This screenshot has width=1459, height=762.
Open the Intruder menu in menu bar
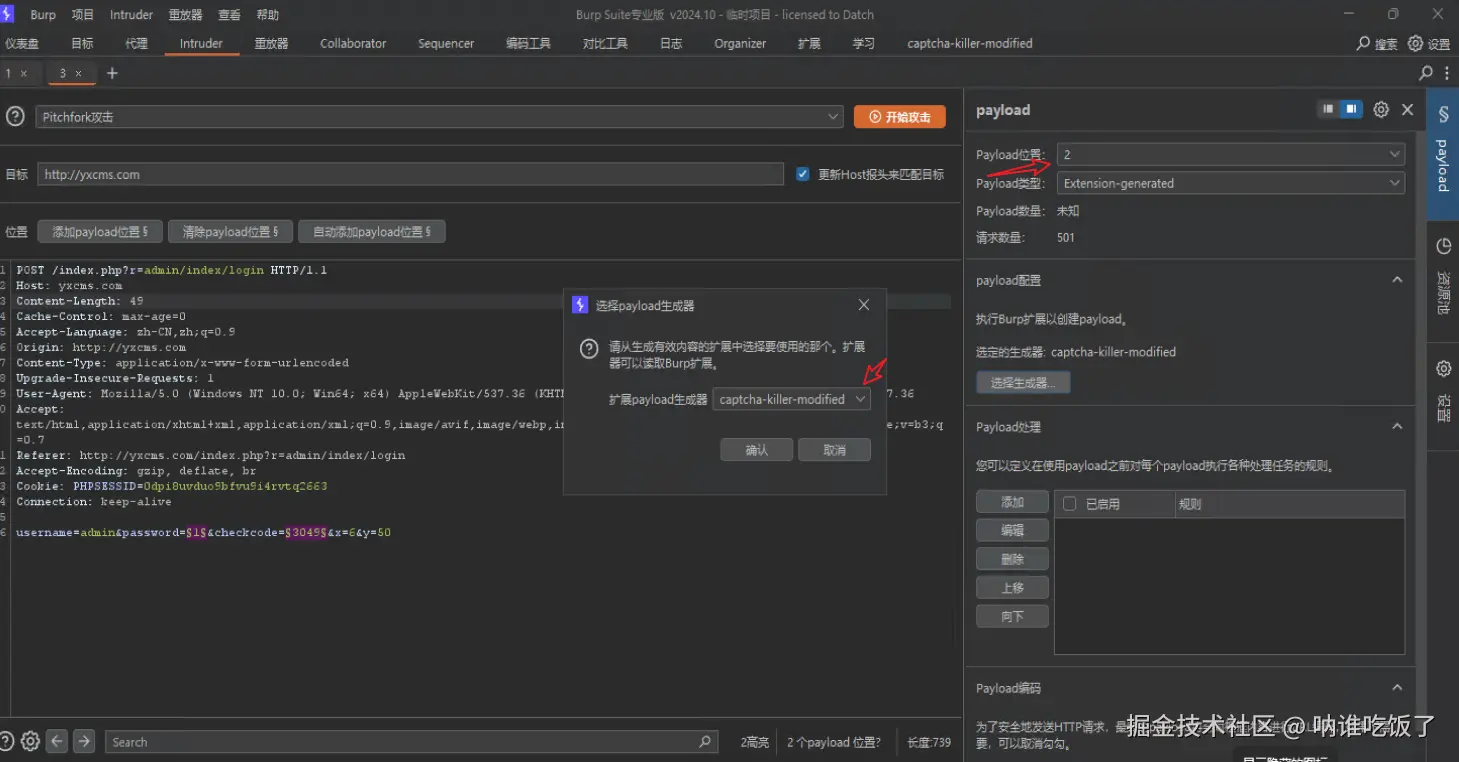click(132, 15)
